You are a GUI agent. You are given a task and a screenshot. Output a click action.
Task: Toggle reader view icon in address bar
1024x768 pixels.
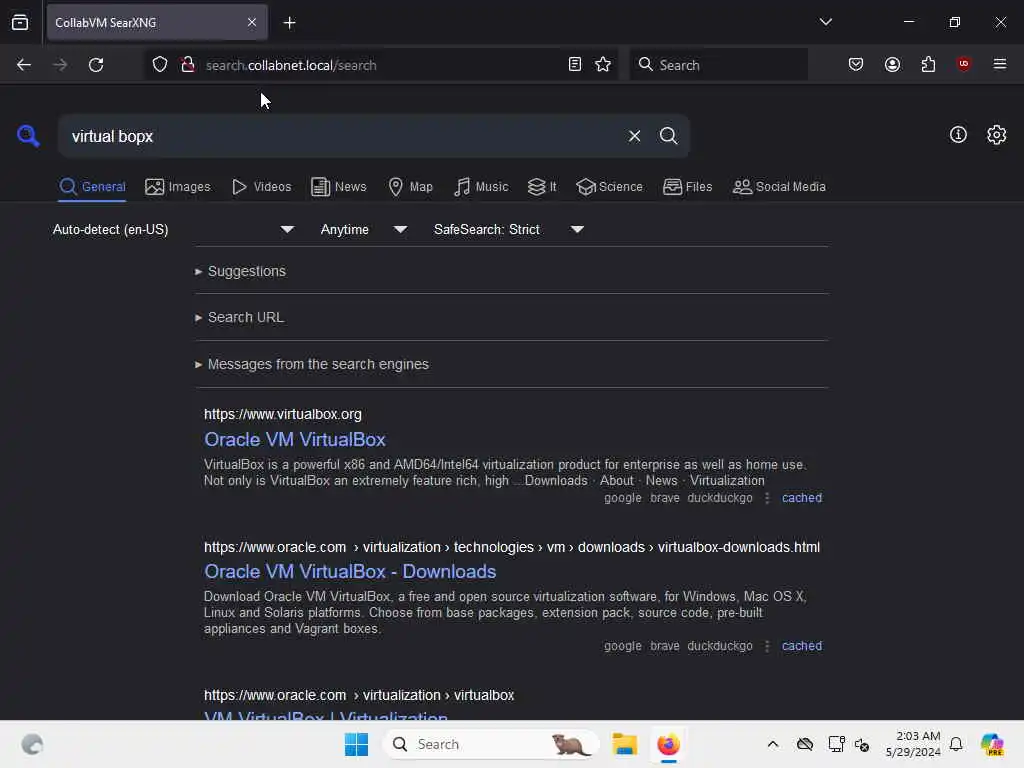[x=575, y=65]
